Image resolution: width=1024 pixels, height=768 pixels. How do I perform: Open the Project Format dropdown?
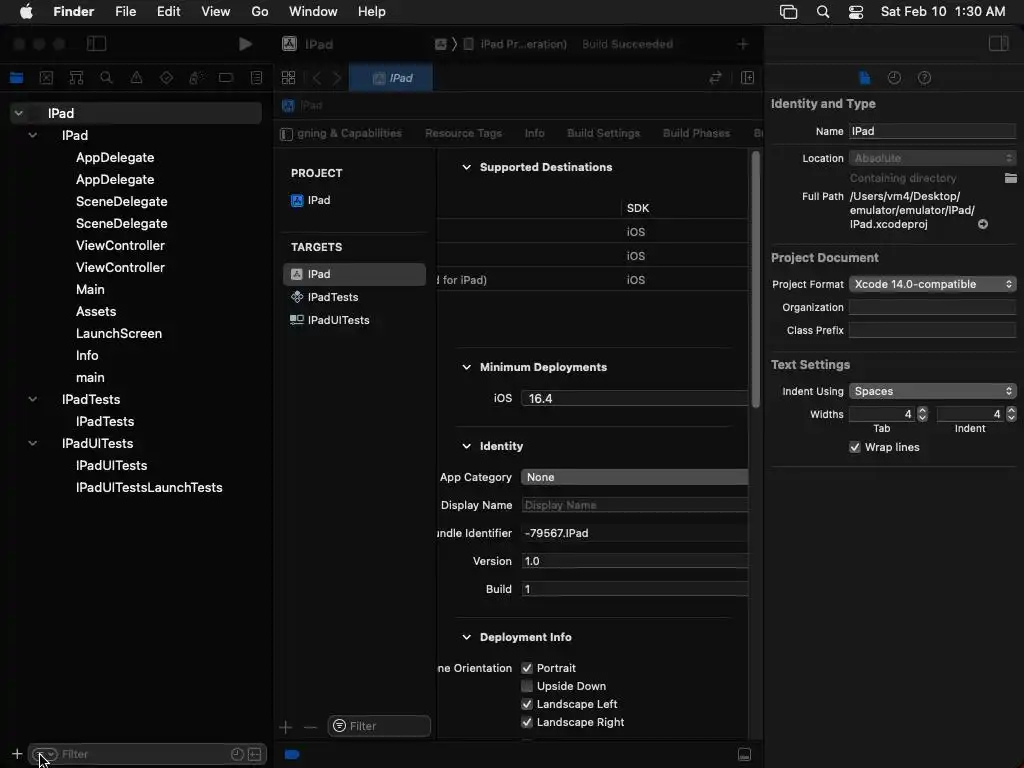[x=933, y=284]
